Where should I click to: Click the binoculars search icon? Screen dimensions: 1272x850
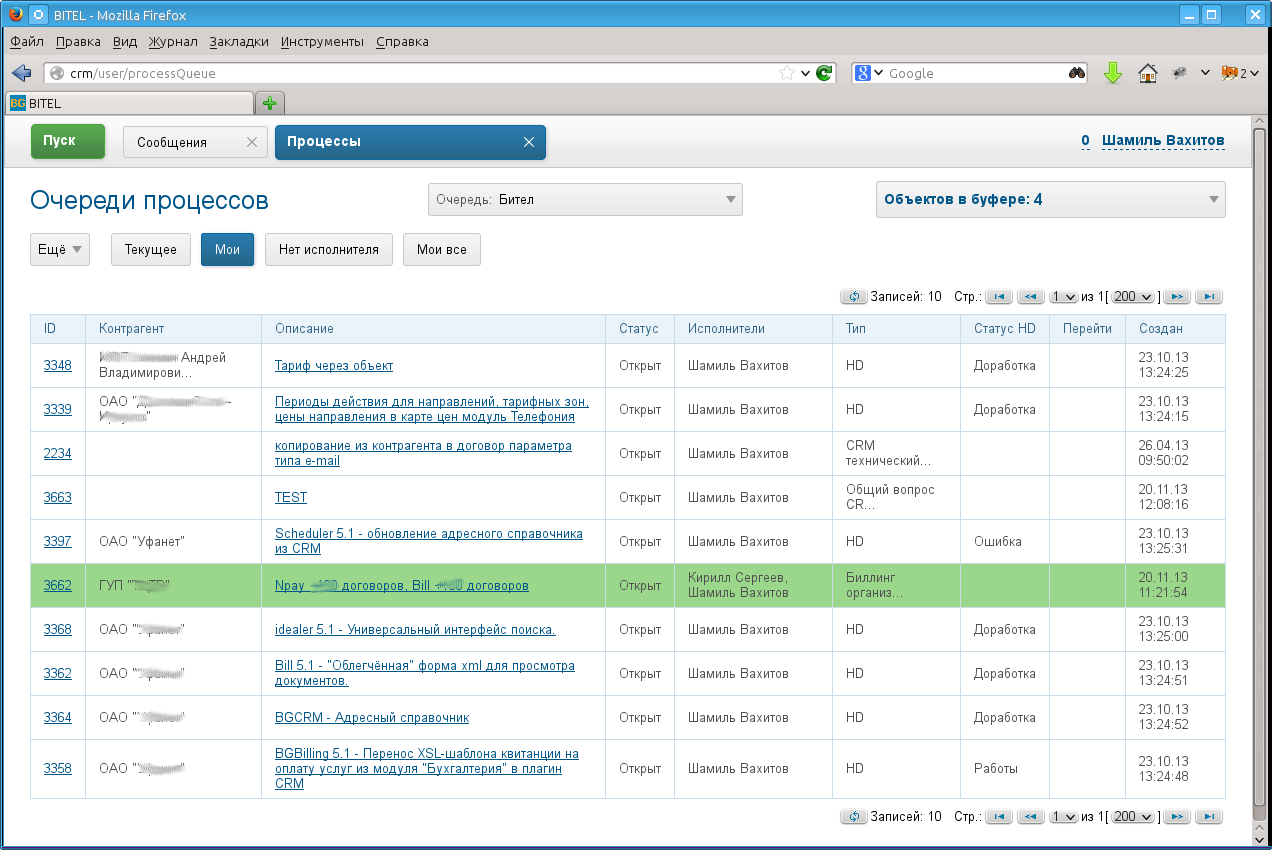1076,73
